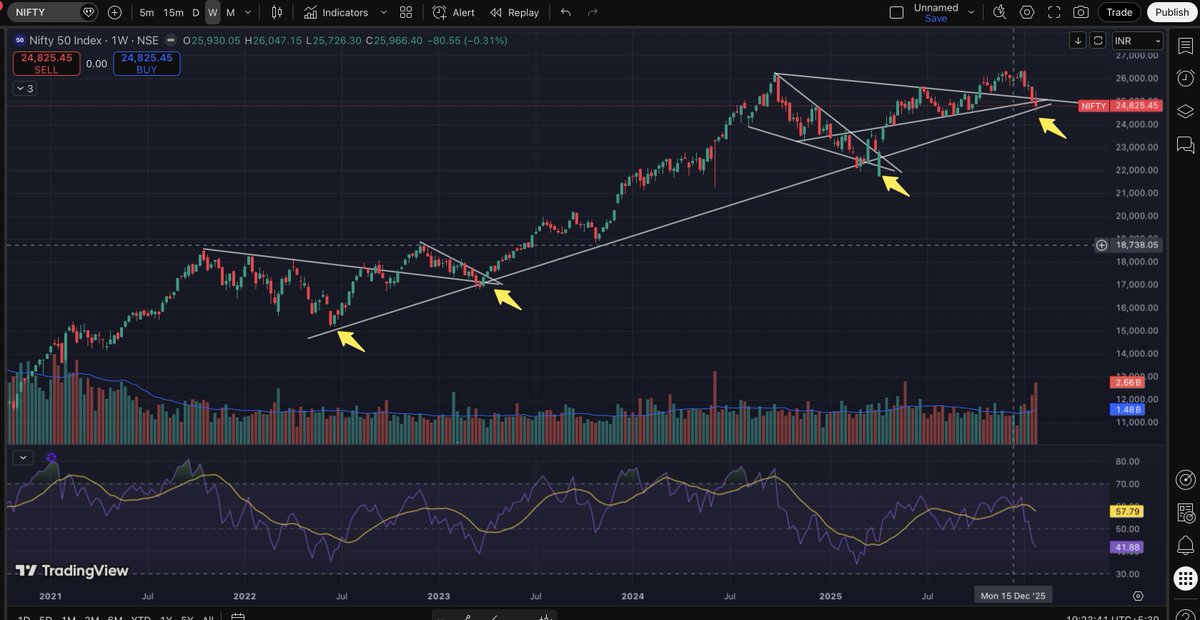This screenshot has height=620, width=1200.
Task: Open the white dotted grid apps icon
Action: pos(1185,578)
